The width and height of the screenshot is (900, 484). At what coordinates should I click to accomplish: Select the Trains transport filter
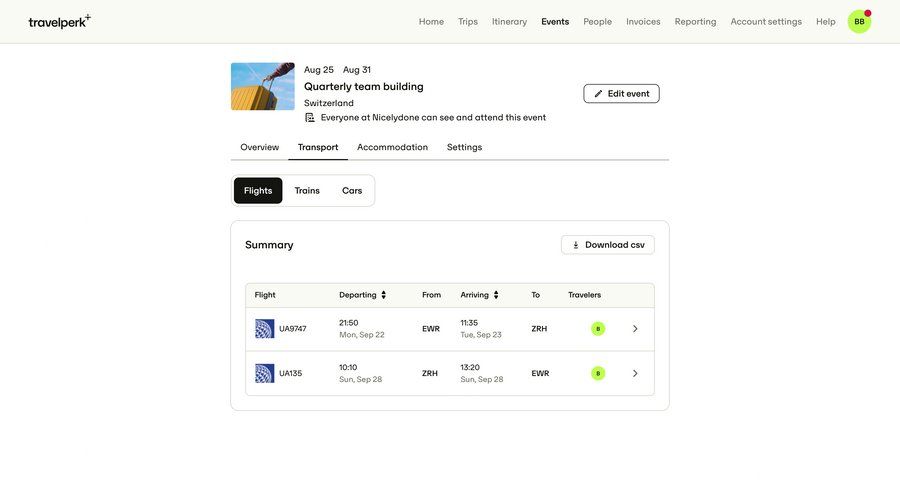[x=307, y=191]
